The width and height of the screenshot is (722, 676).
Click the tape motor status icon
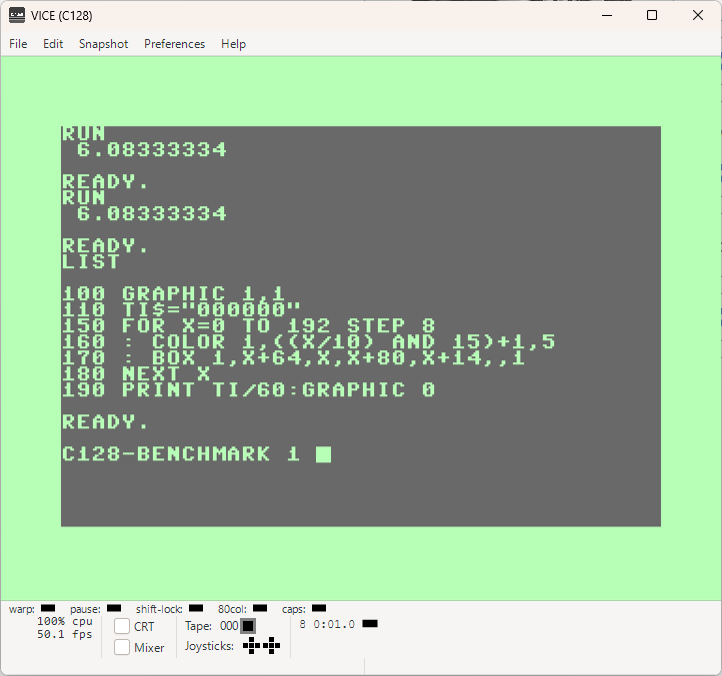click(x=248, y=626)
